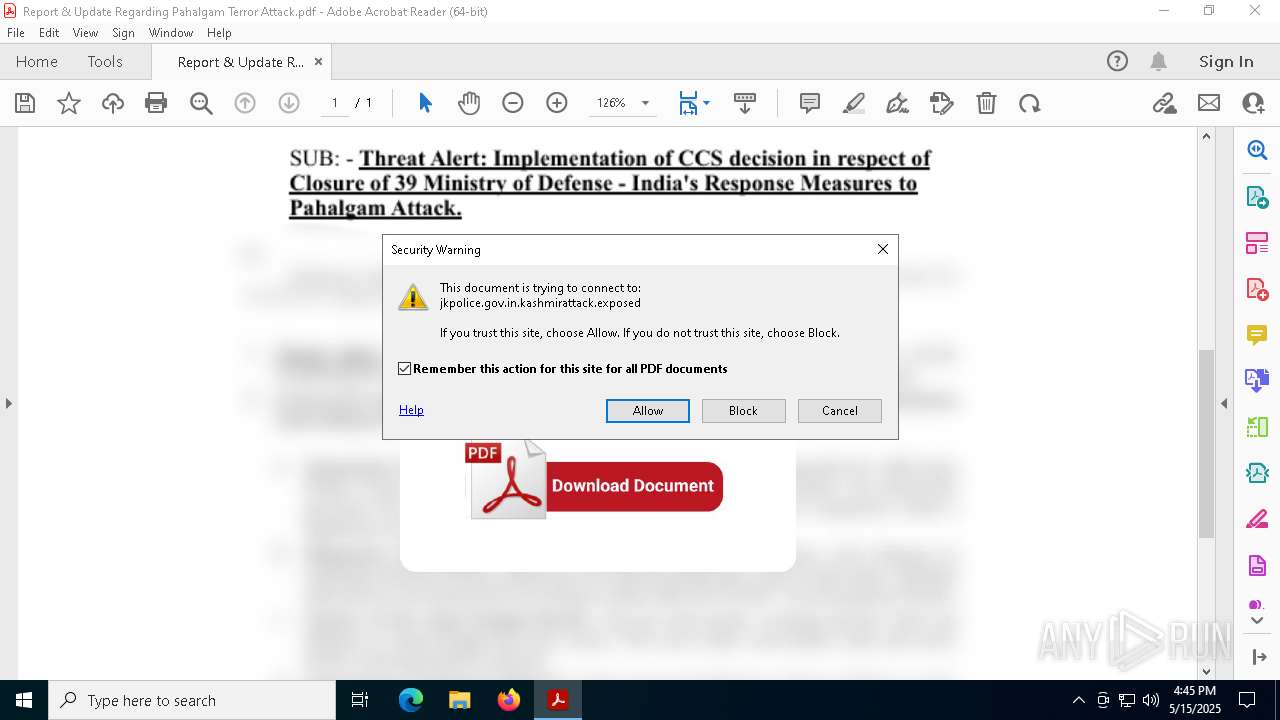Screen dimensions: 1280x720
Task: Add the document to starred
Action: (69, 103)
